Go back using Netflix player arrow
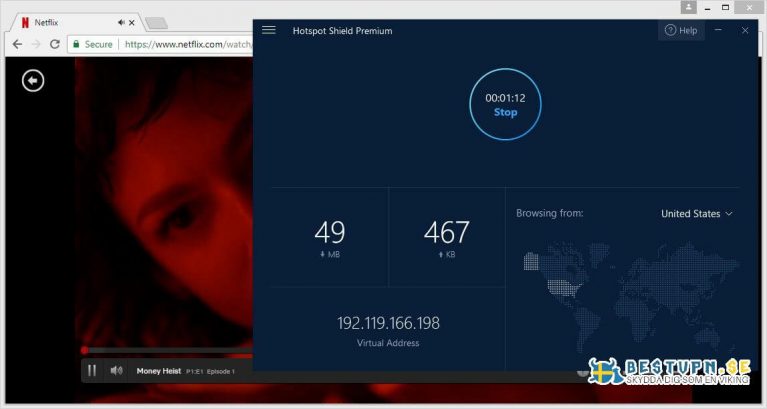The height and width of the screenshot is (409, 767). click(33, 81)
